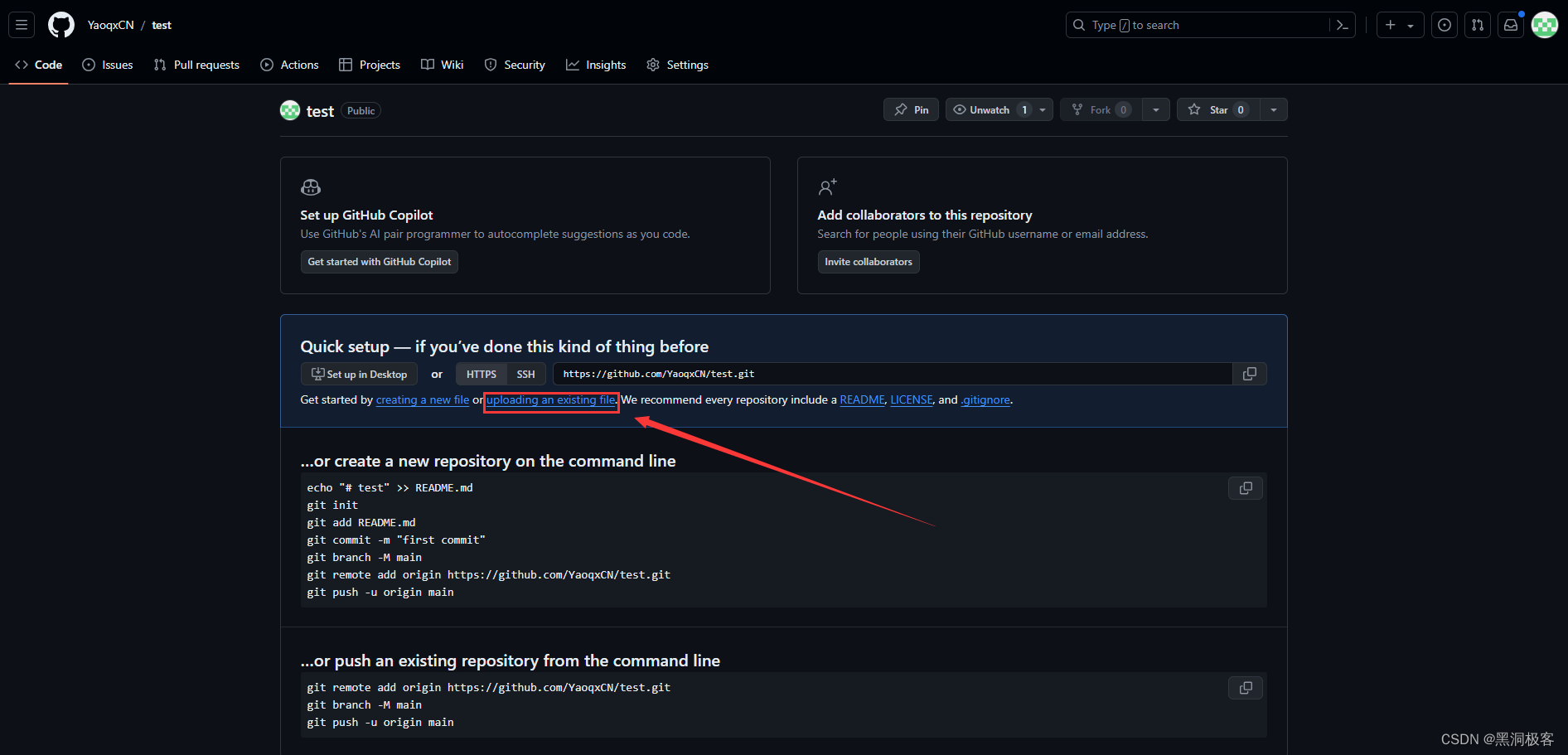Click Invite collaborators button
1568x755 pixels.
[869, 262]
